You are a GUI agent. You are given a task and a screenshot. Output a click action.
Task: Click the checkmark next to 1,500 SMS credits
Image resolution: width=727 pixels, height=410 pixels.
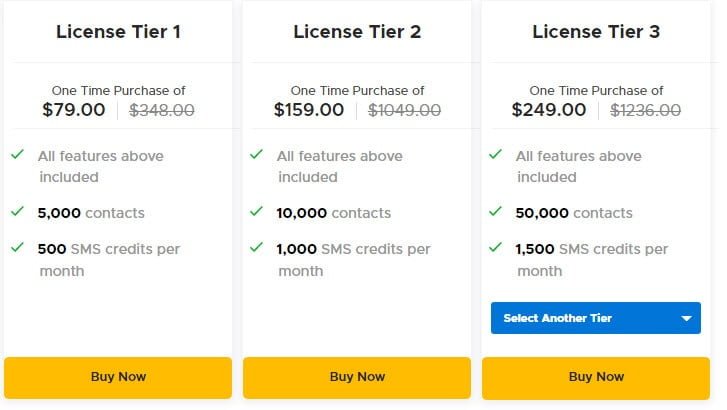pyautogui.click(x=496, y=247)
